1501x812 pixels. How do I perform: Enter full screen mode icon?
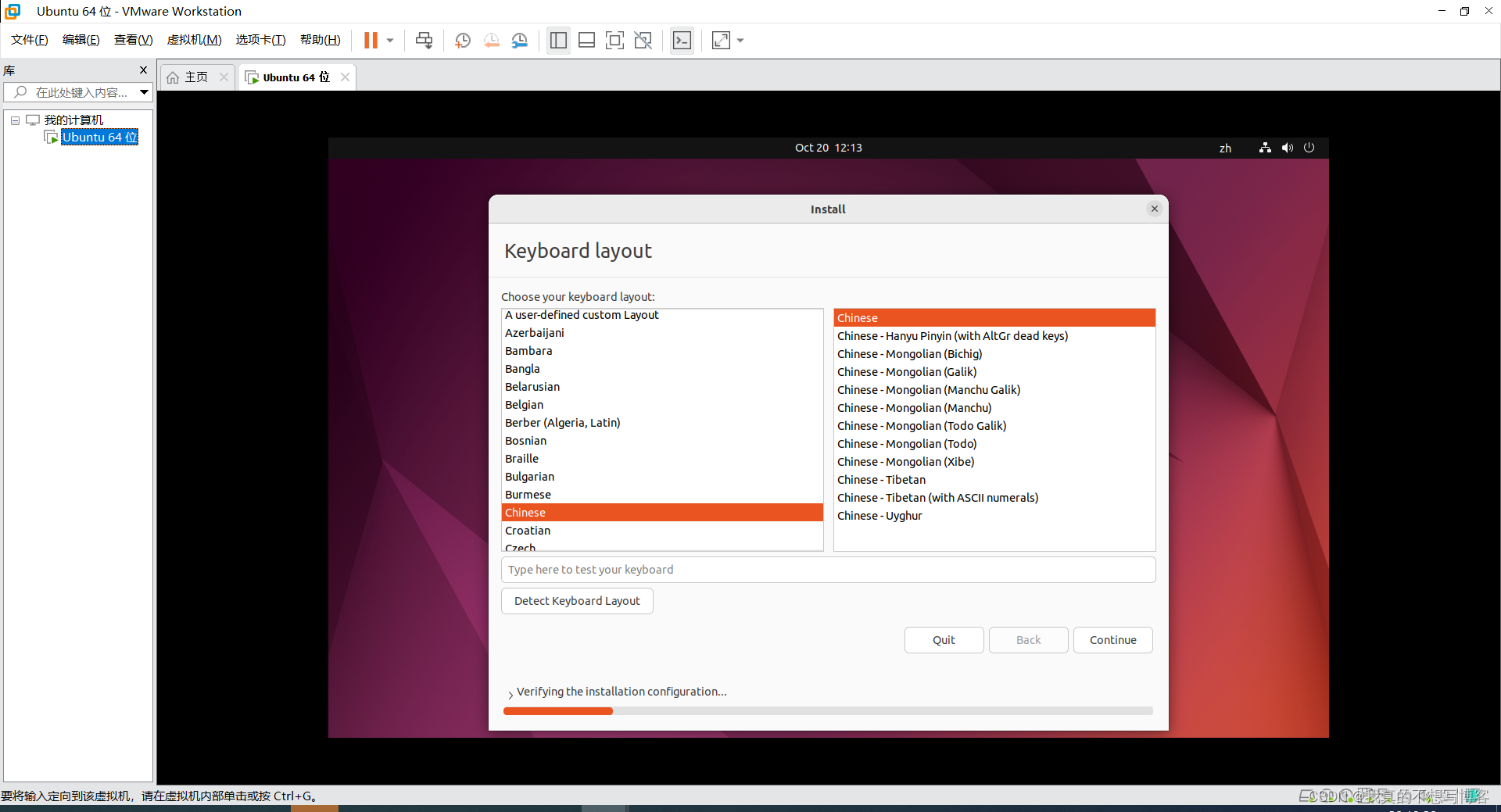pyautogui.click(x=615, y=41)
